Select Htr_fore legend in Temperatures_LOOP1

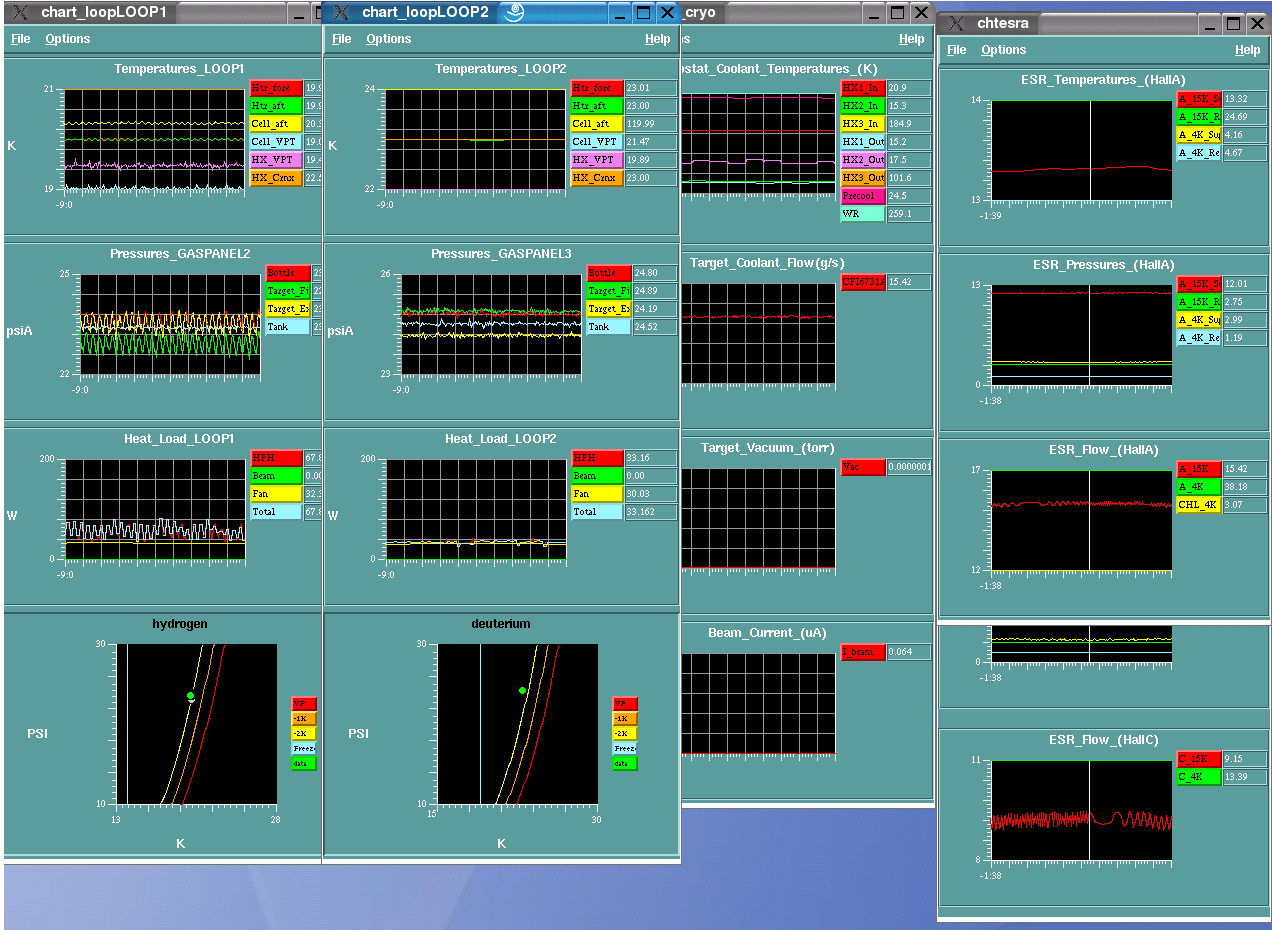point(275,88)
